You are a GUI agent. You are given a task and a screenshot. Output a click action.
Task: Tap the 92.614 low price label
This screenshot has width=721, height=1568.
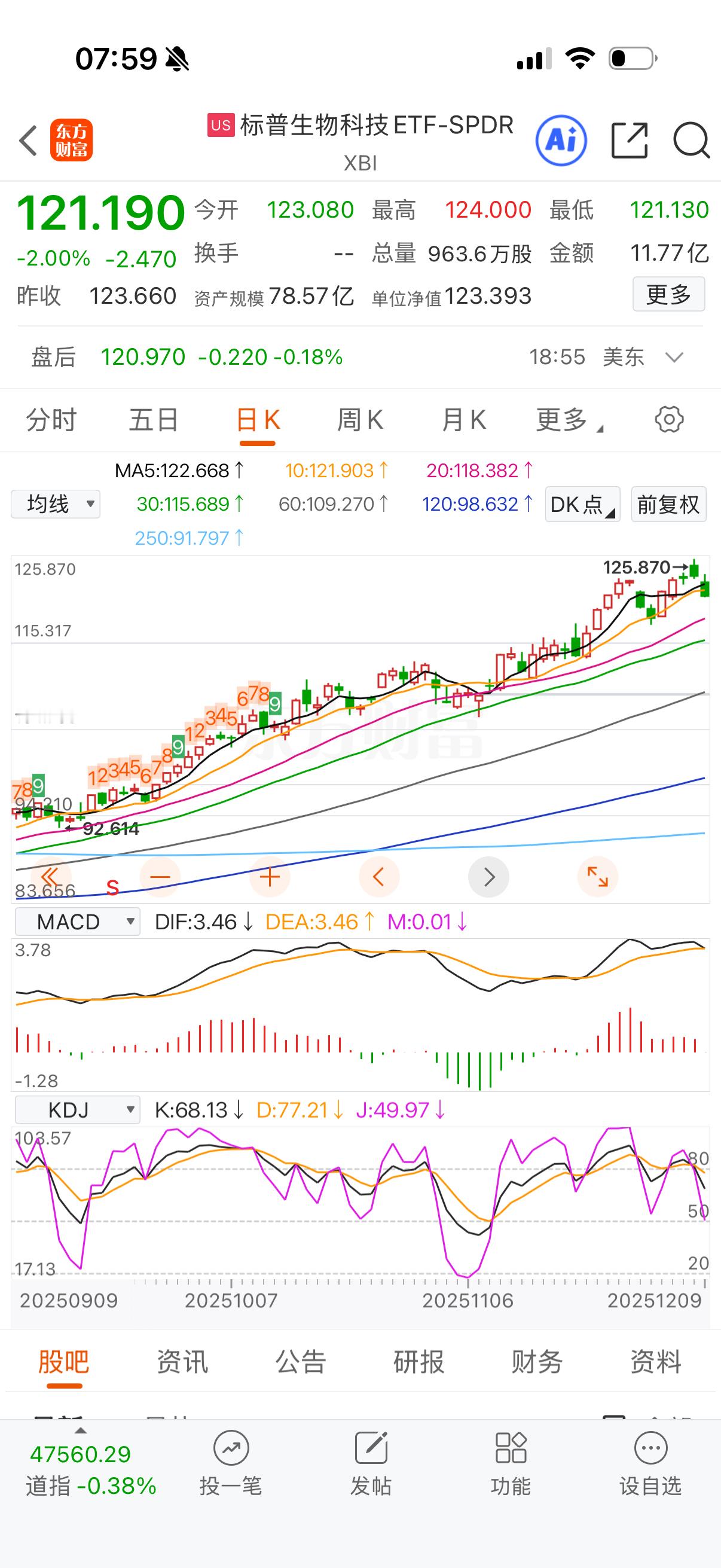click(x=111, y=828)
